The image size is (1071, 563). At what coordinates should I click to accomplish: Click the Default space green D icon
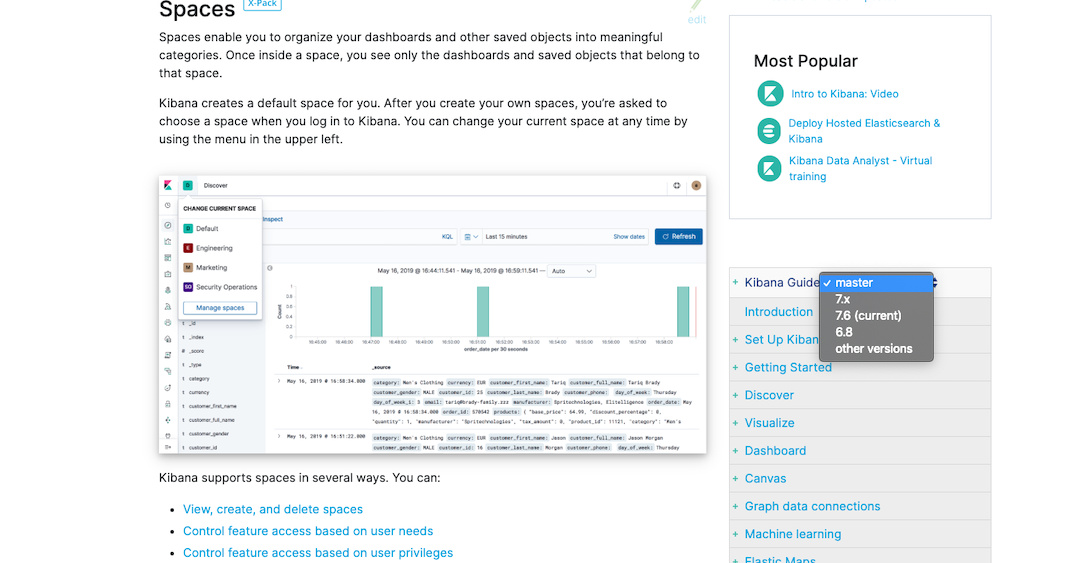click(188, 228)
